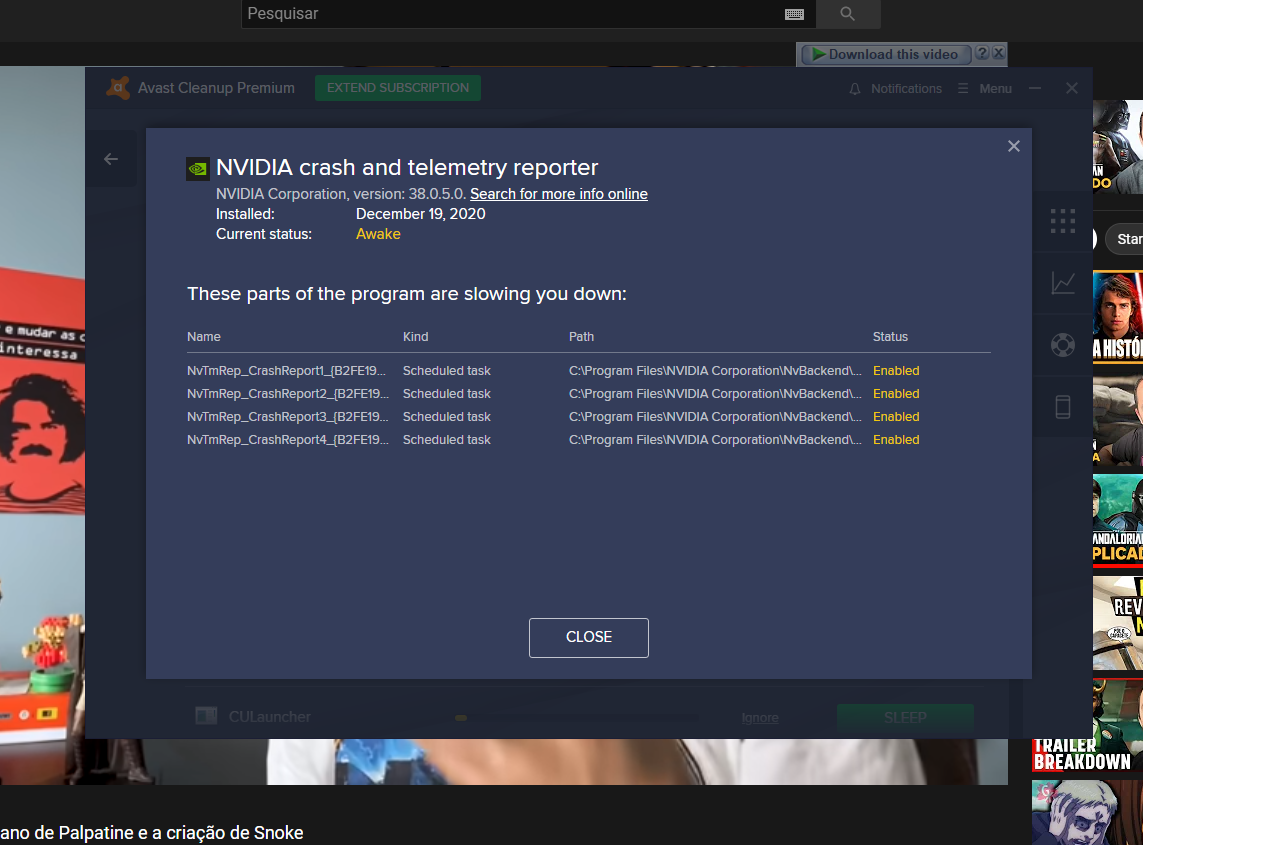Click the search magnifier button

(x=848, y=14)
